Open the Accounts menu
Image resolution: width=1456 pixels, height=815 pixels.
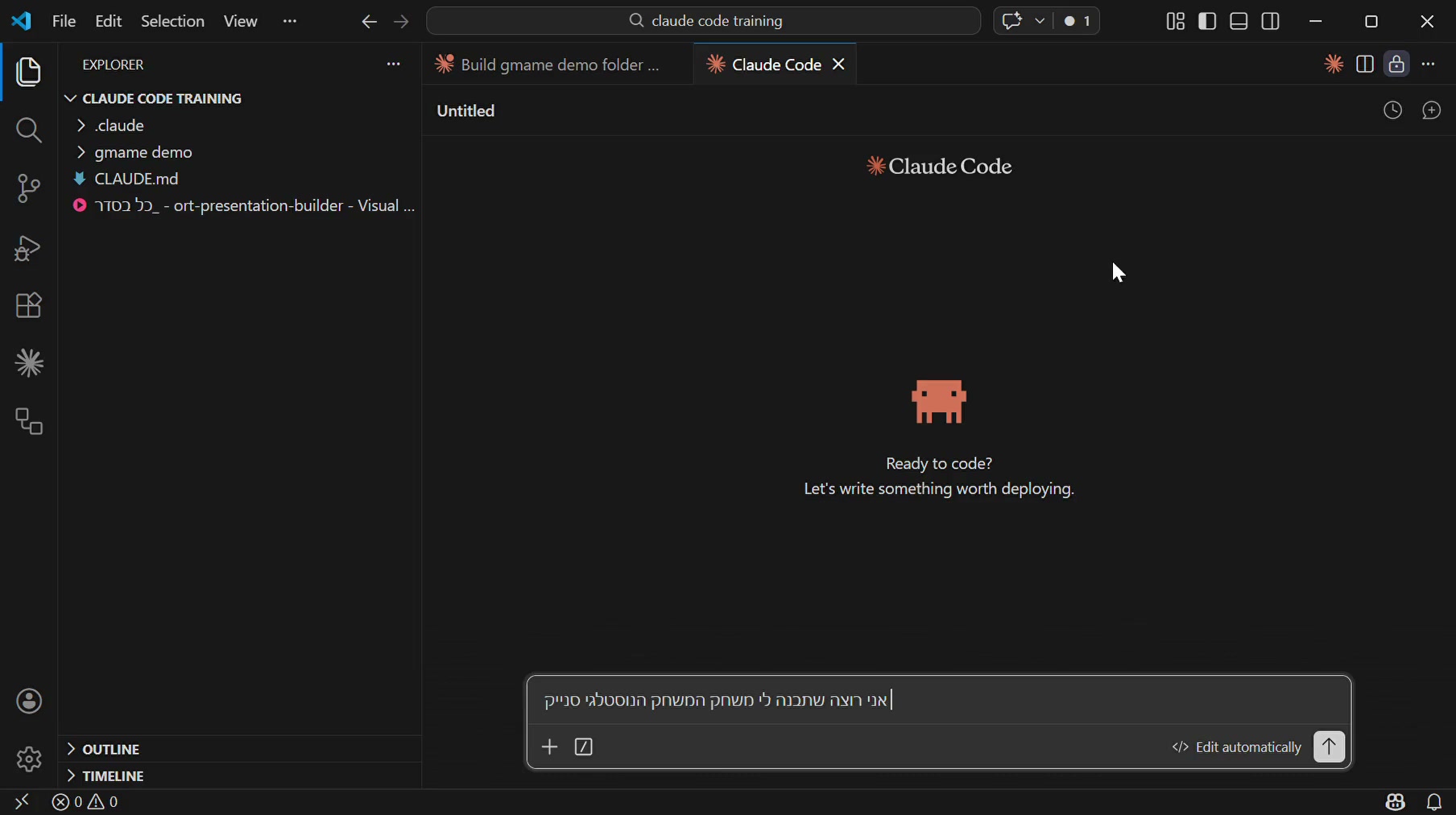click(29, 701)
